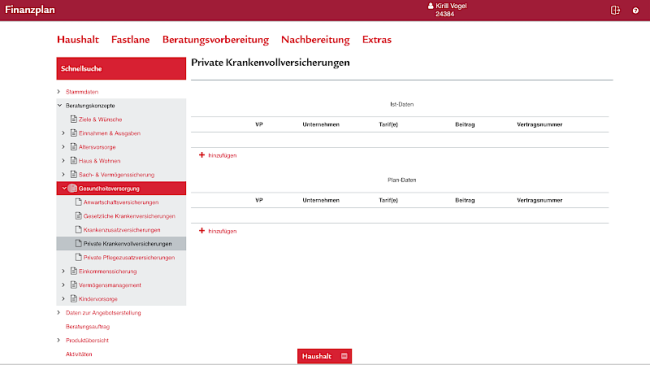The height and width of the screenshot is (365, 650).
Task: Select Private Pflegezusatzversicherungen tree item
Action: [129, 258]
